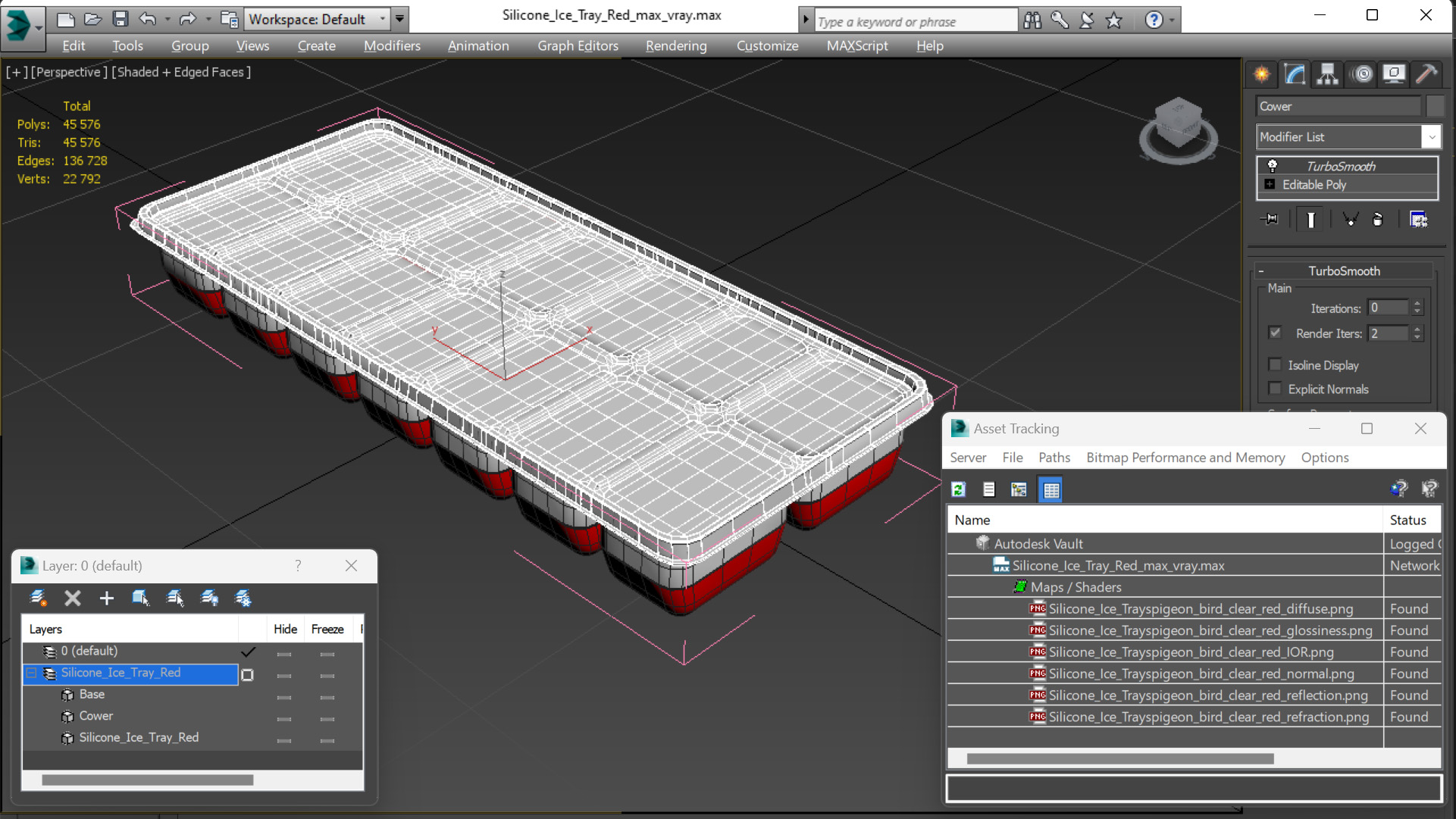This screenshot has height=819, width=1456.
Task: Switch Asset Tracking to tree view icon
Action: [x=1019, y=489]
